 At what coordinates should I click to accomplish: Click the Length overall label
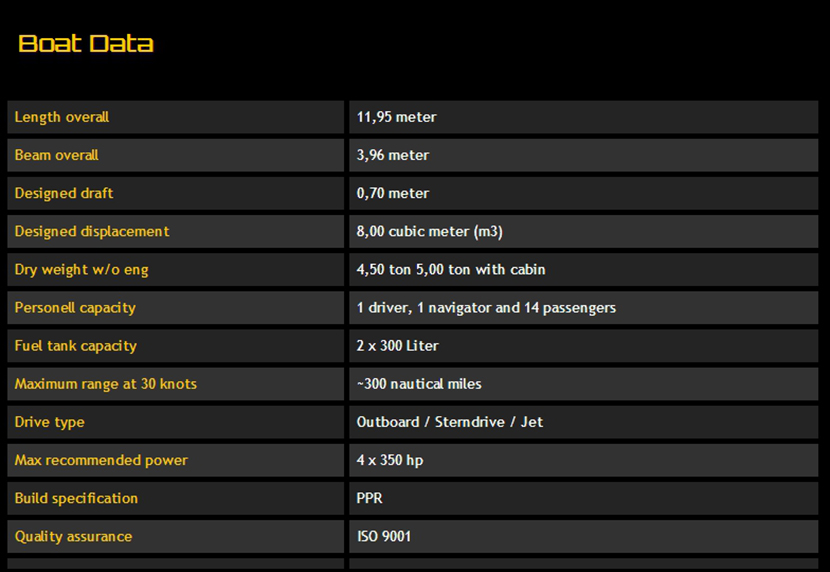[62, 117]
